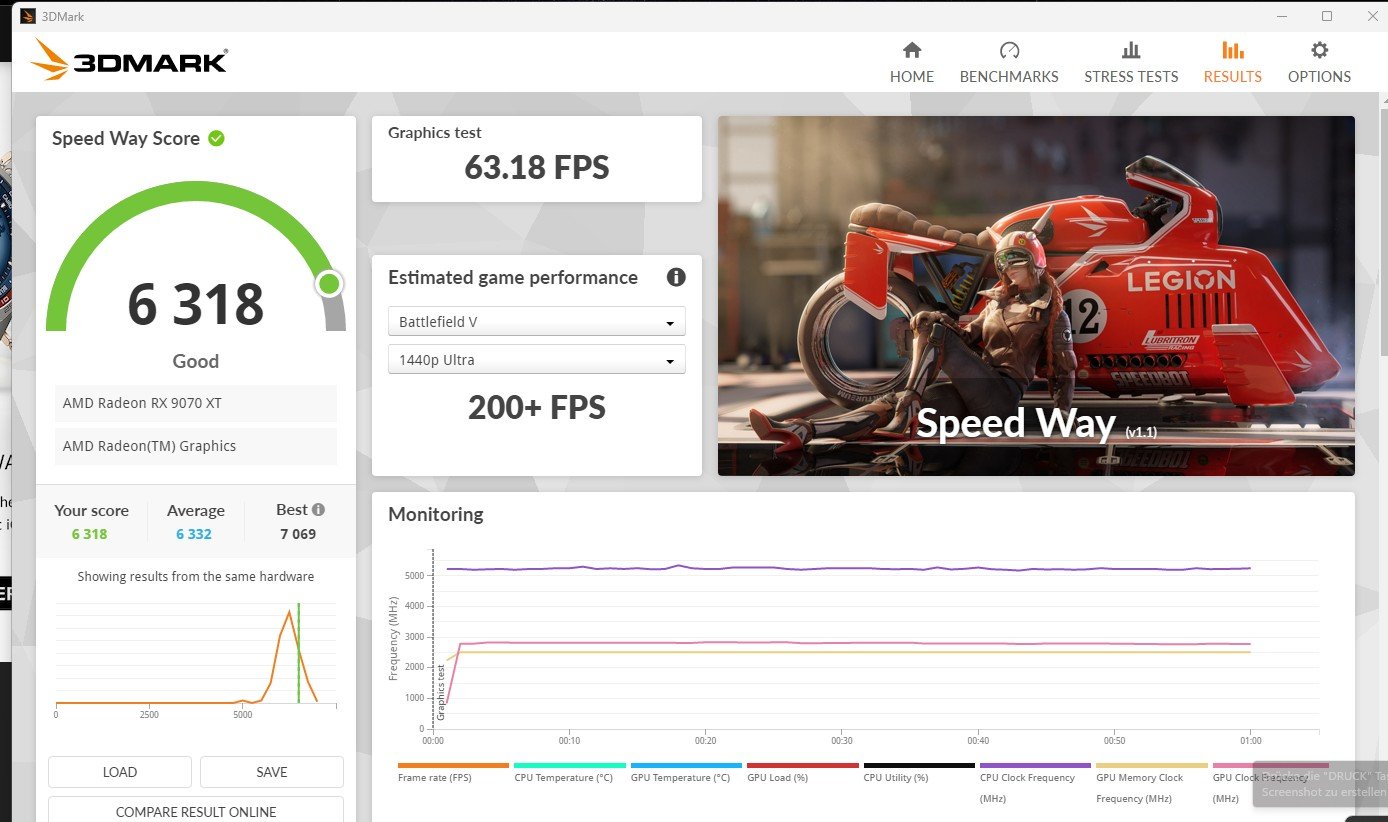1388x822 pixels.
Task: Open the OPTIONS tab
Action: click(1319, 63)
